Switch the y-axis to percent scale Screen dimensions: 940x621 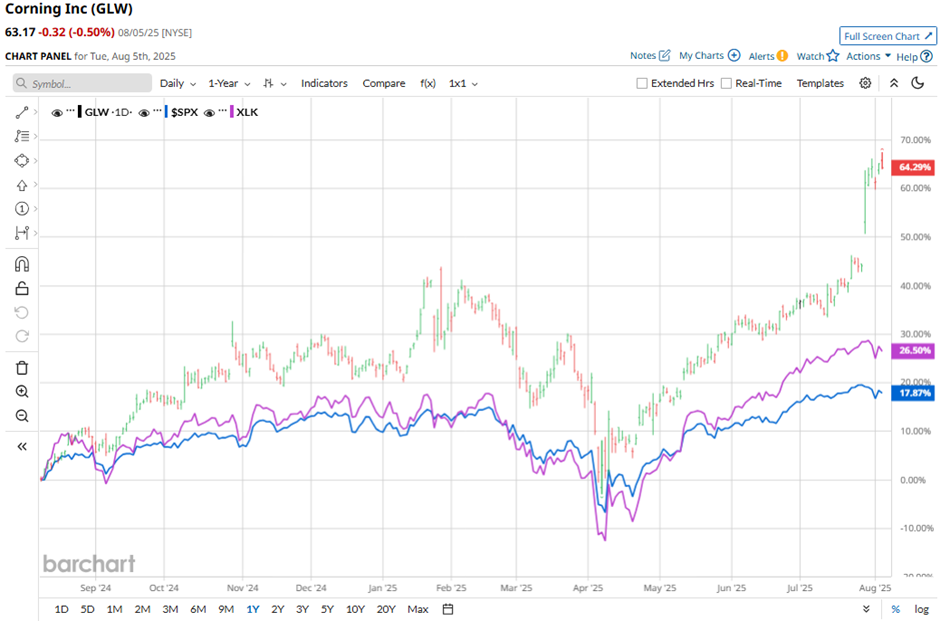tap(895, 609)
